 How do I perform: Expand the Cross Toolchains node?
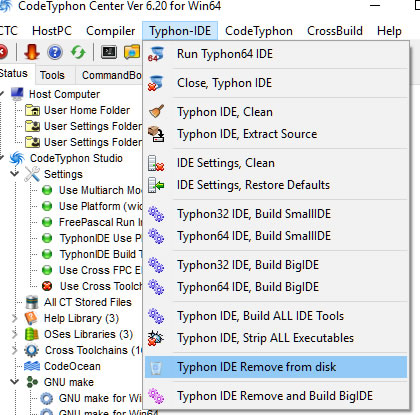point(15,350)
